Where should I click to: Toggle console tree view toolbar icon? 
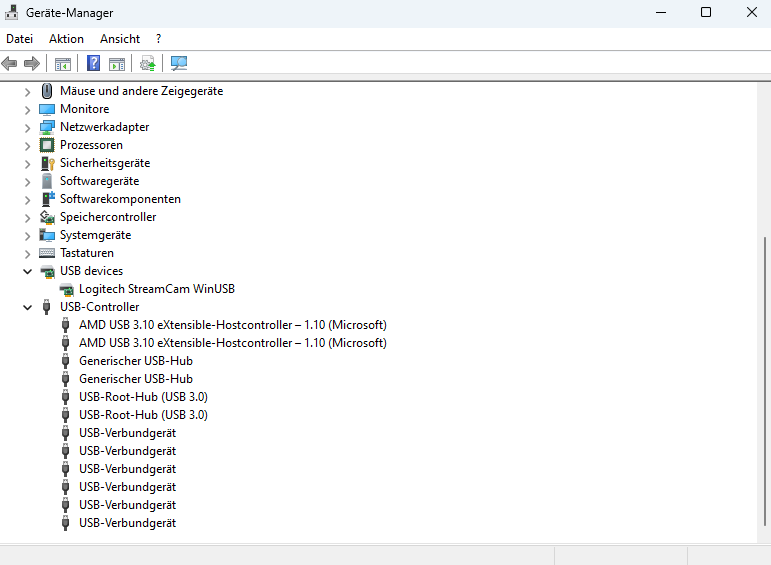click(63, 63)
